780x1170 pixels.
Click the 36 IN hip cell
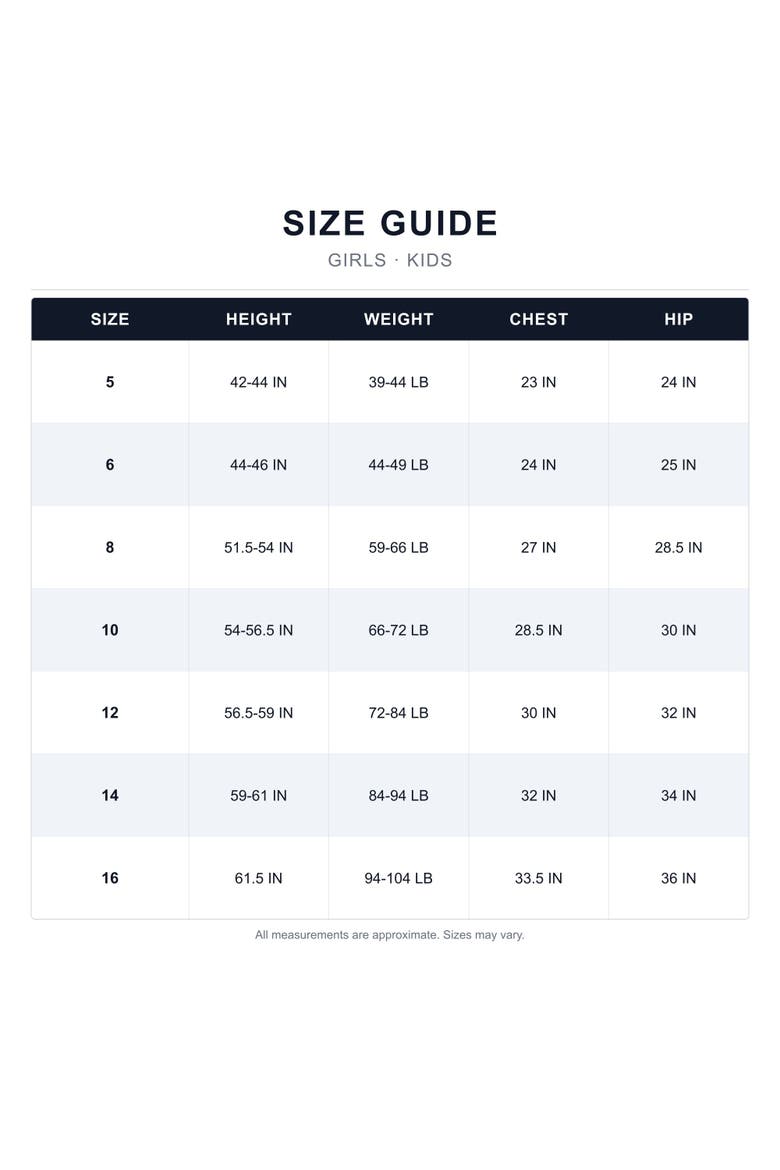678,878
